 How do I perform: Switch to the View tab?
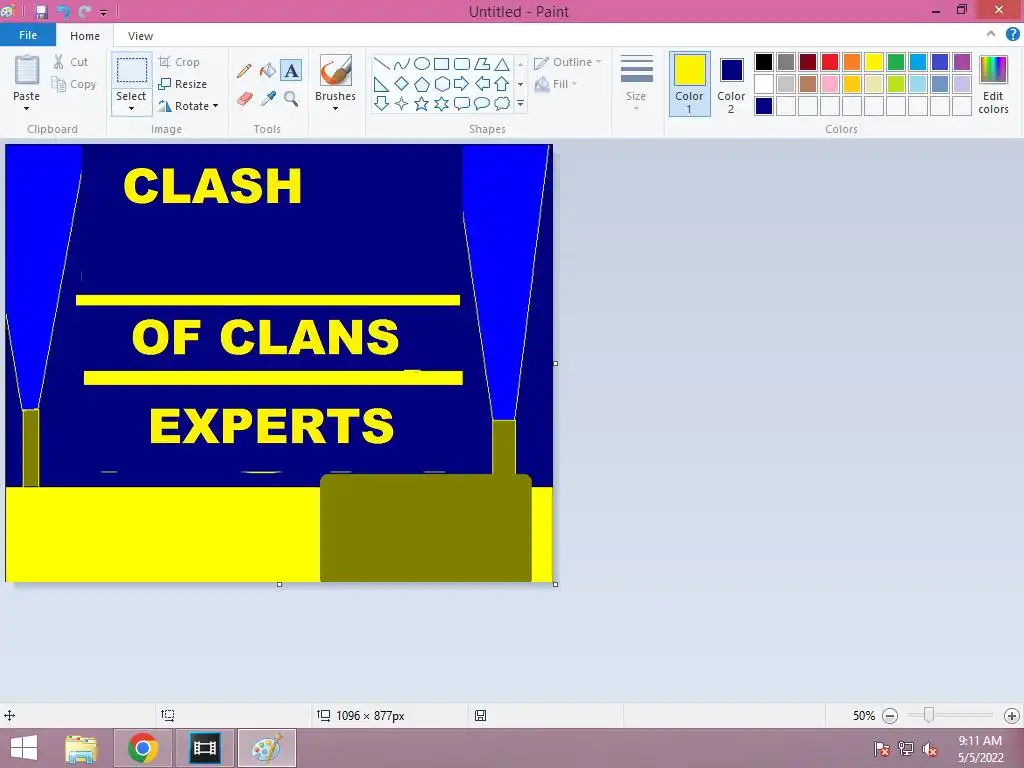140,36
